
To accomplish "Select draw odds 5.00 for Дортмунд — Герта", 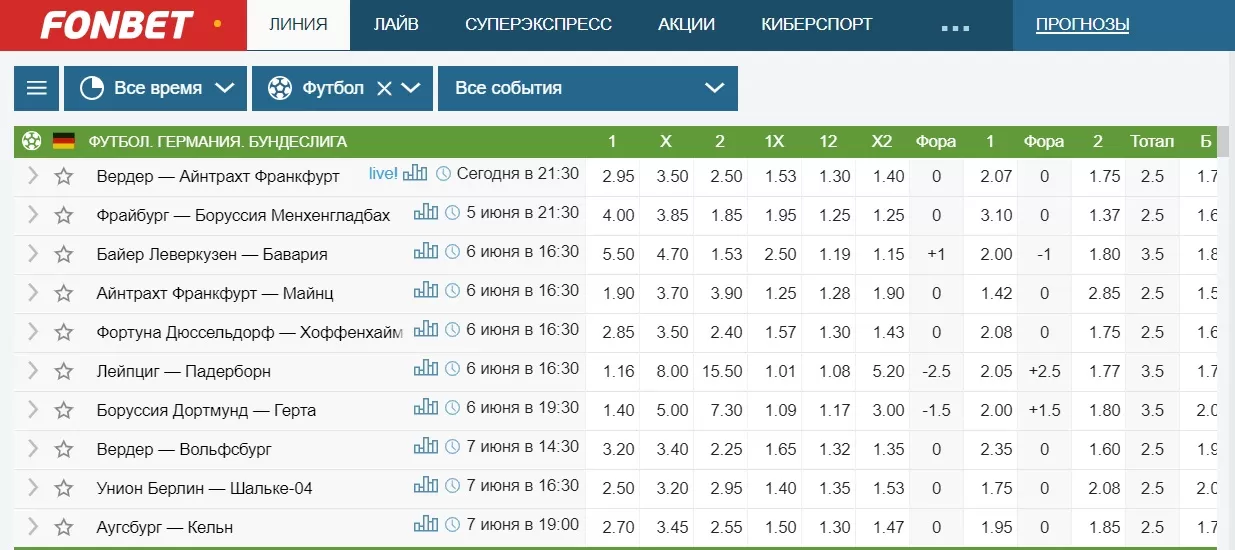I will (672, 410).
